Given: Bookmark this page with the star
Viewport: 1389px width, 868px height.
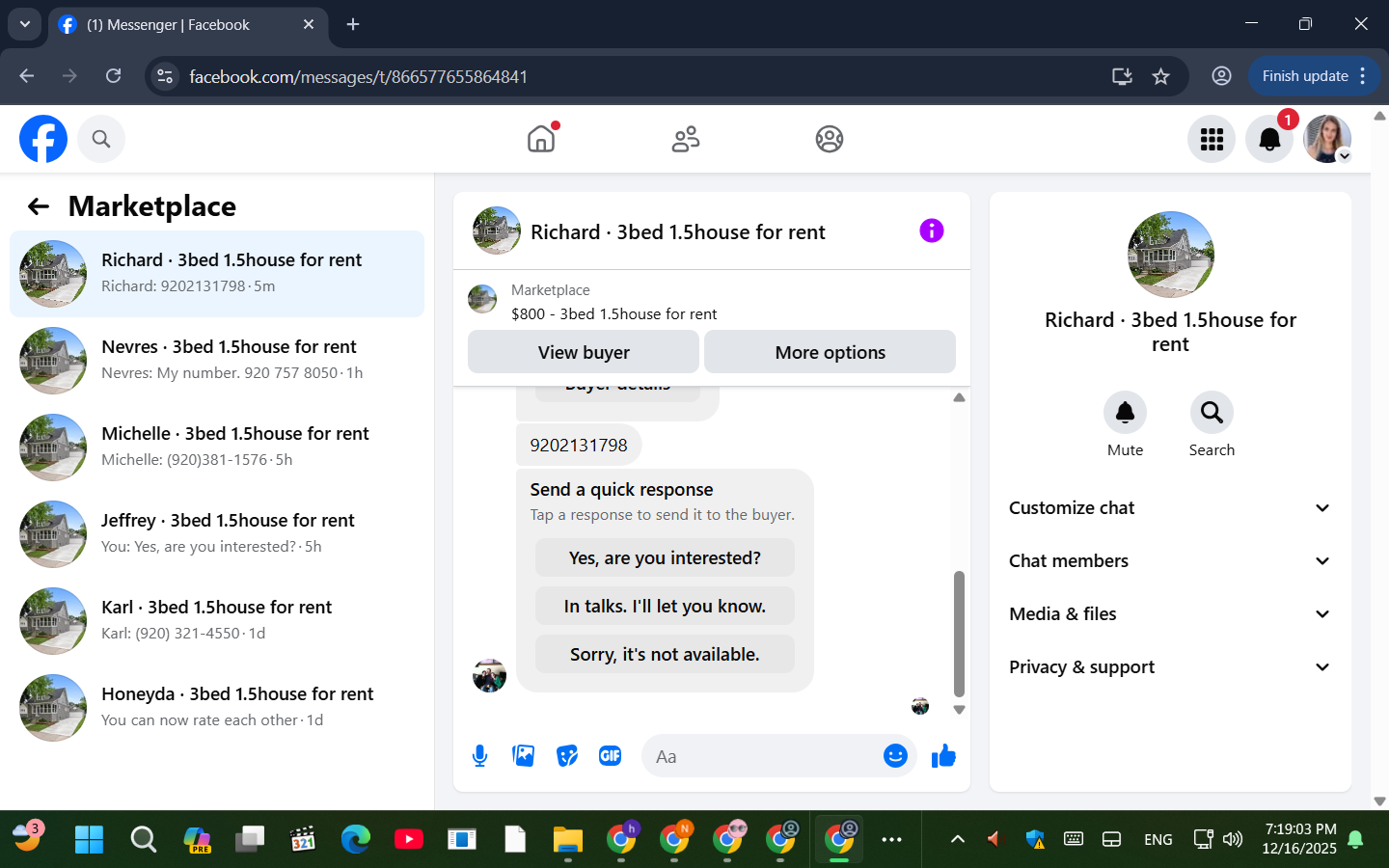Looking at the screenshot, I should (x=1160, y=76).
